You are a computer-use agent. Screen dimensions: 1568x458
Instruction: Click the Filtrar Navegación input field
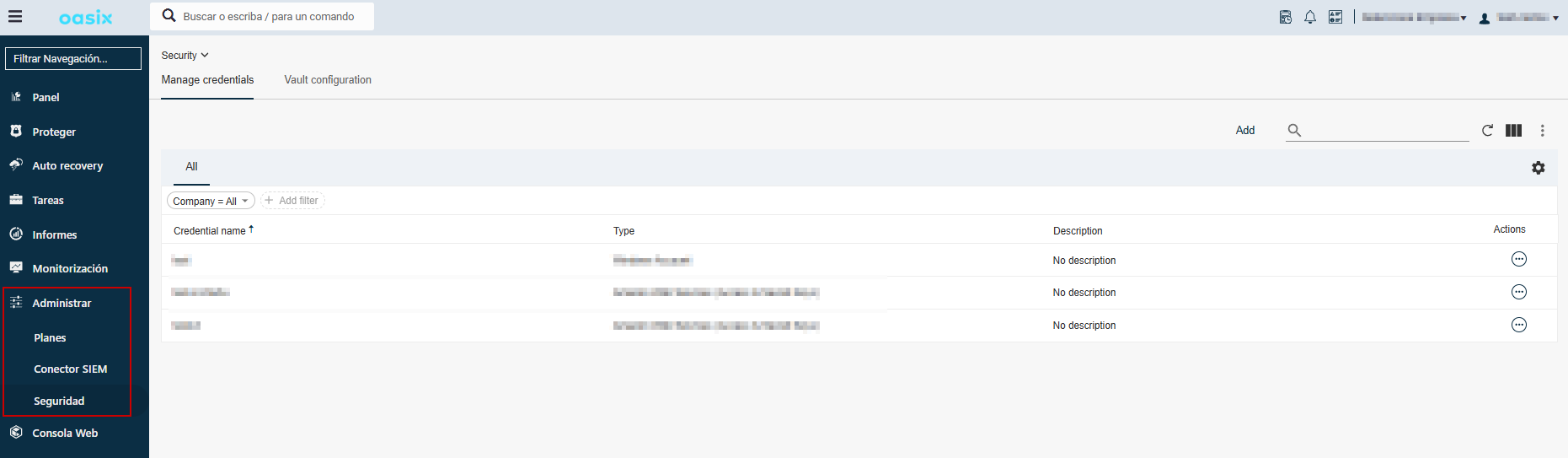[x=73, y=58]
